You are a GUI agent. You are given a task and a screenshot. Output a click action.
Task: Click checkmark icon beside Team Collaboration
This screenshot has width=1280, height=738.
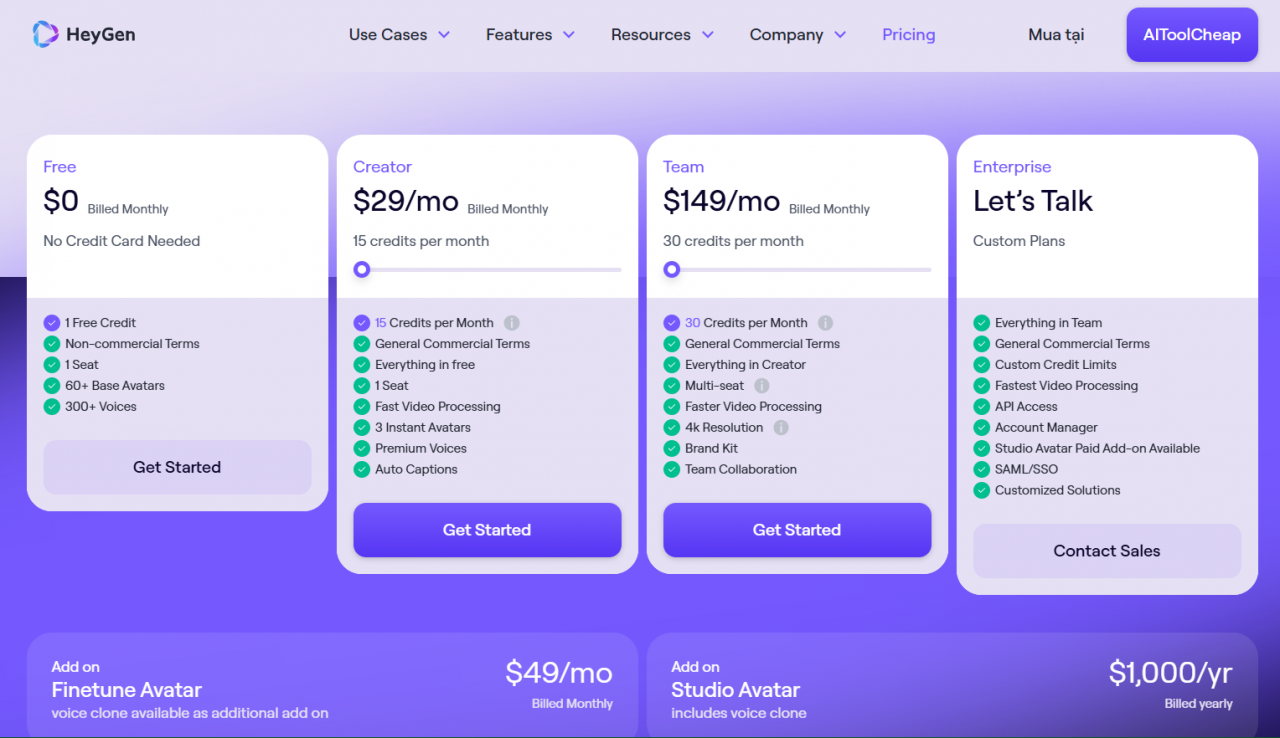coord(672,470)
